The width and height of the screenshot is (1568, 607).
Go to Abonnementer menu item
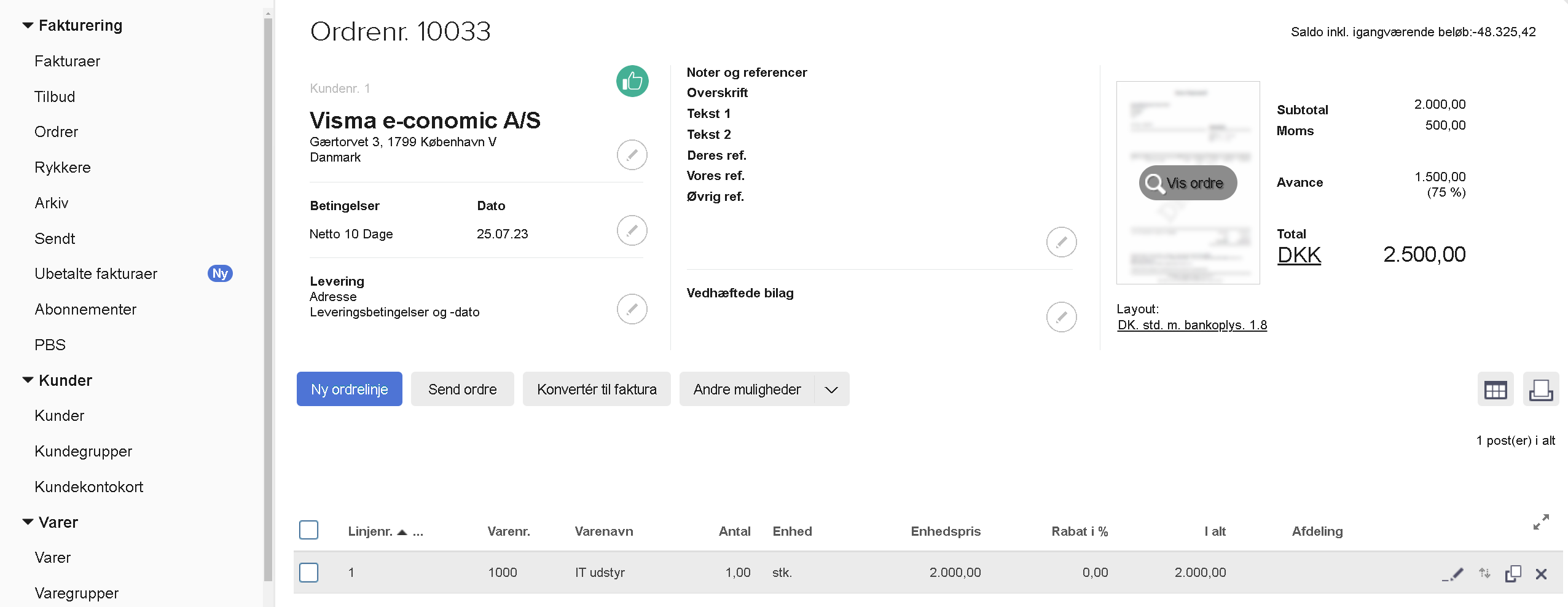tap(85, 310)
